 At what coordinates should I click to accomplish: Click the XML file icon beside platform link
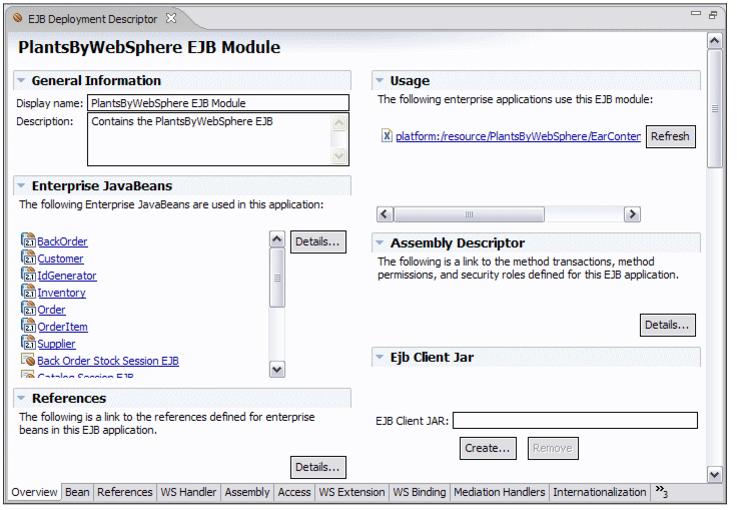click(386, 135)
